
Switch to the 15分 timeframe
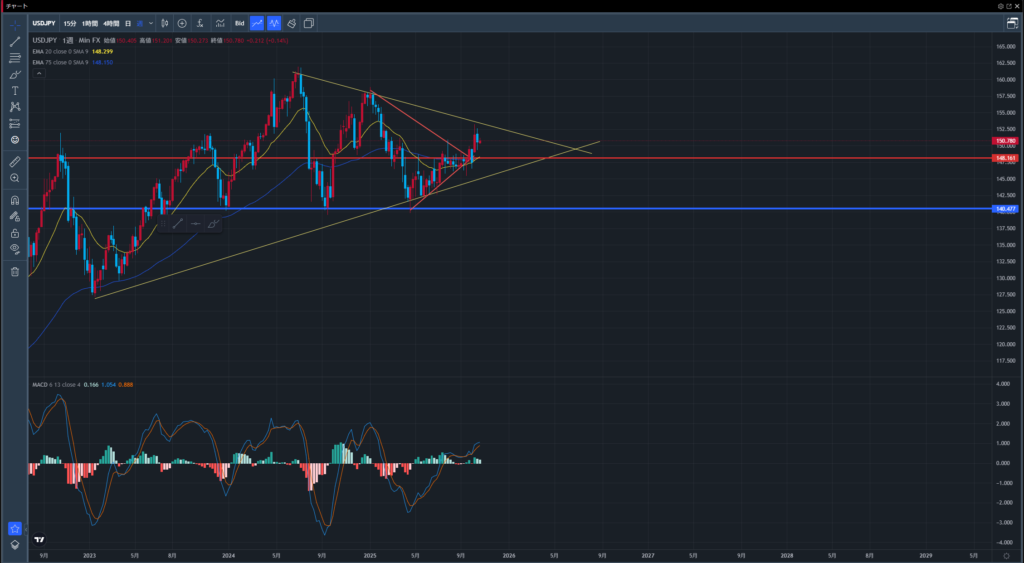69,22
